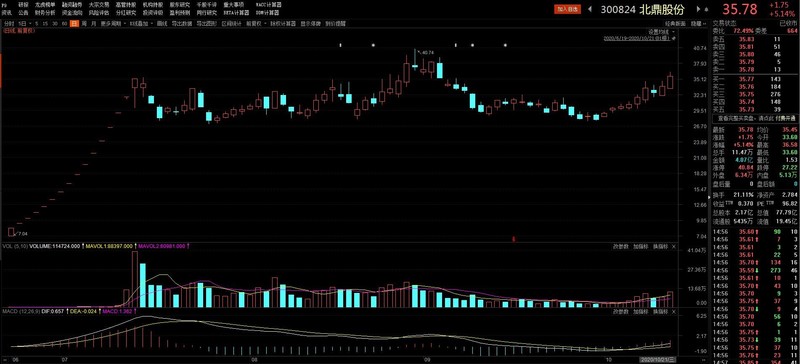Click 换指标 in the VOL panel
The width and height of the screenshot is (800, 364).
[x=660, y=247]
